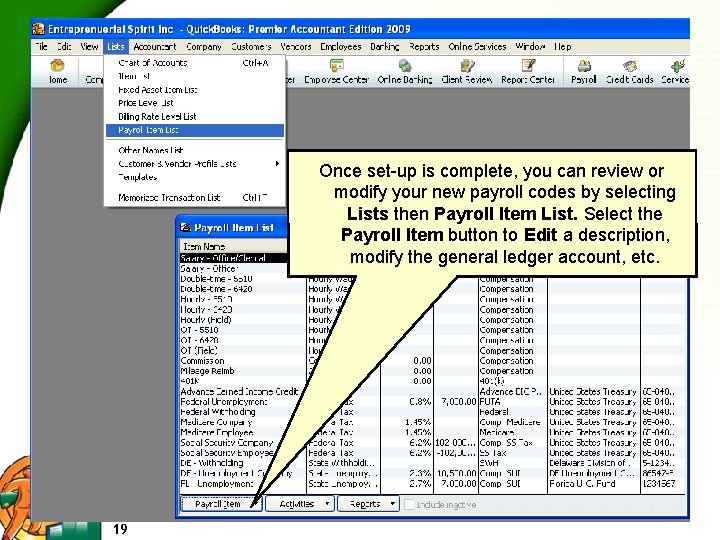Select 'Social Security Employee' row
720x540 pixels.
[x=243, y=453]
